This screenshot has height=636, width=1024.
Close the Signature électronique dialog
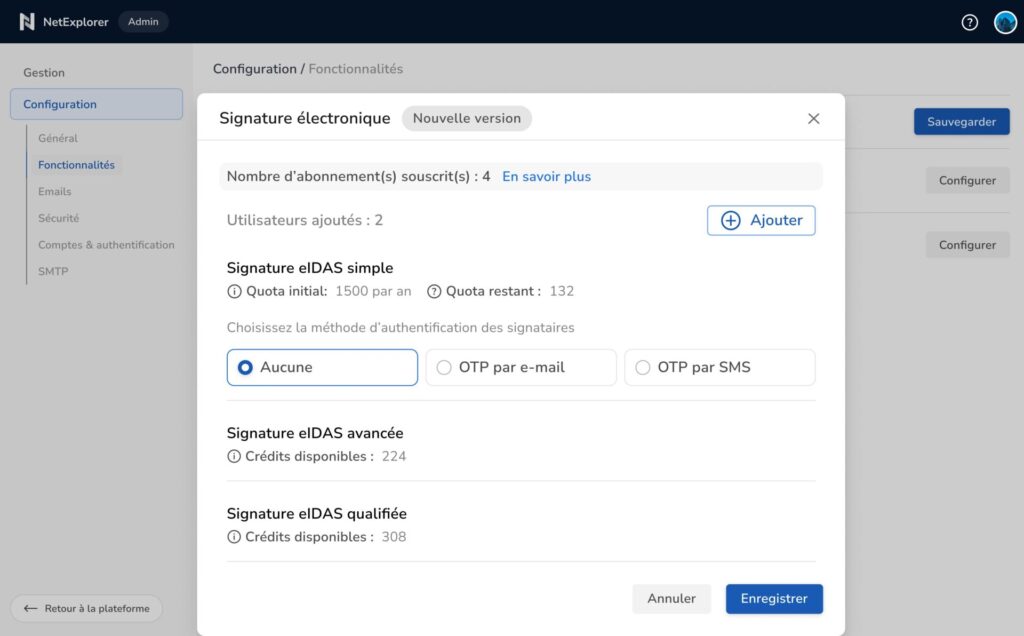point(813,119)
